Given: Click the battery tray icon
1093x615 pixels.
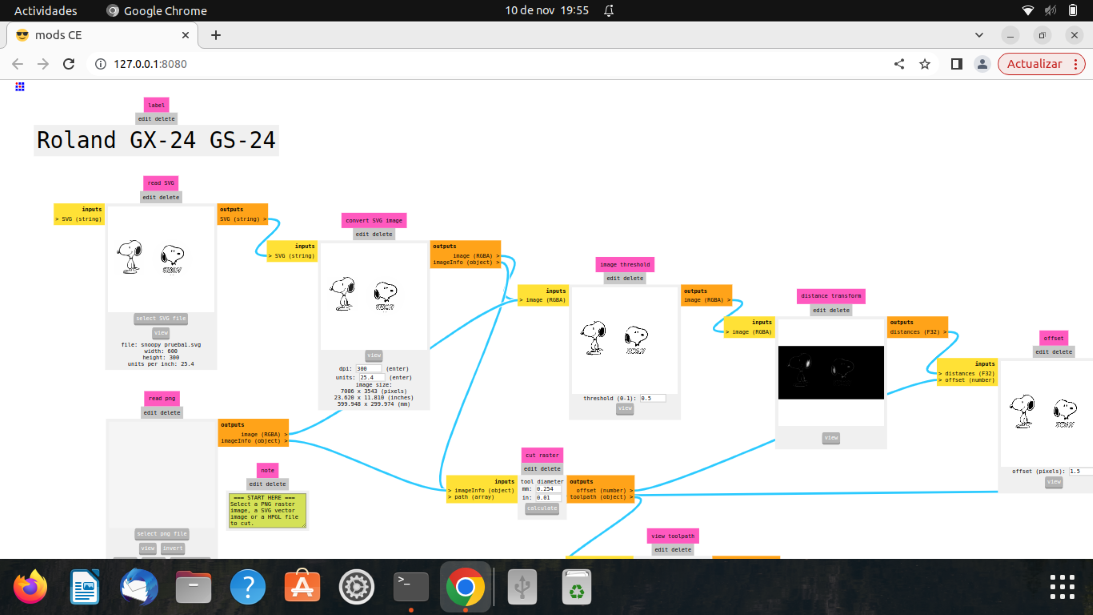Looking at the screenshot, I should 1073,10.
